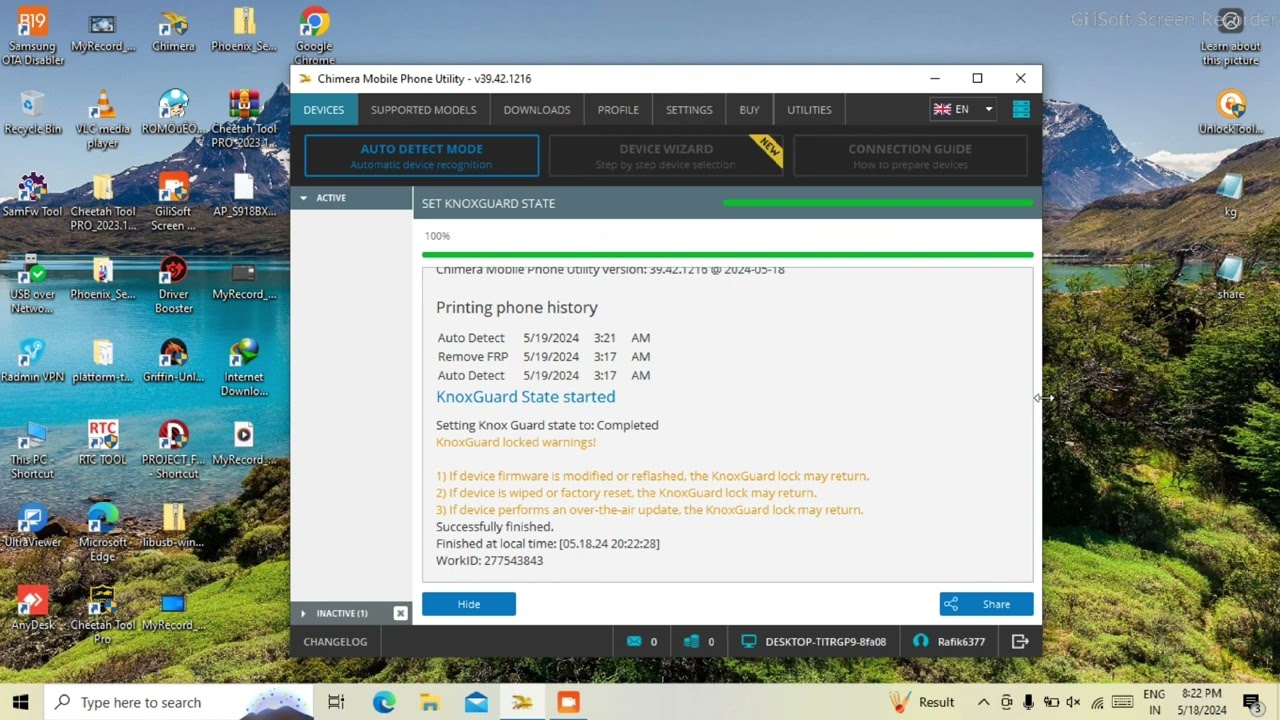Screen dimensions: 1280x720
Task: Click the messages envelope icon in Chimera status bar
Action: pos(634,641)
